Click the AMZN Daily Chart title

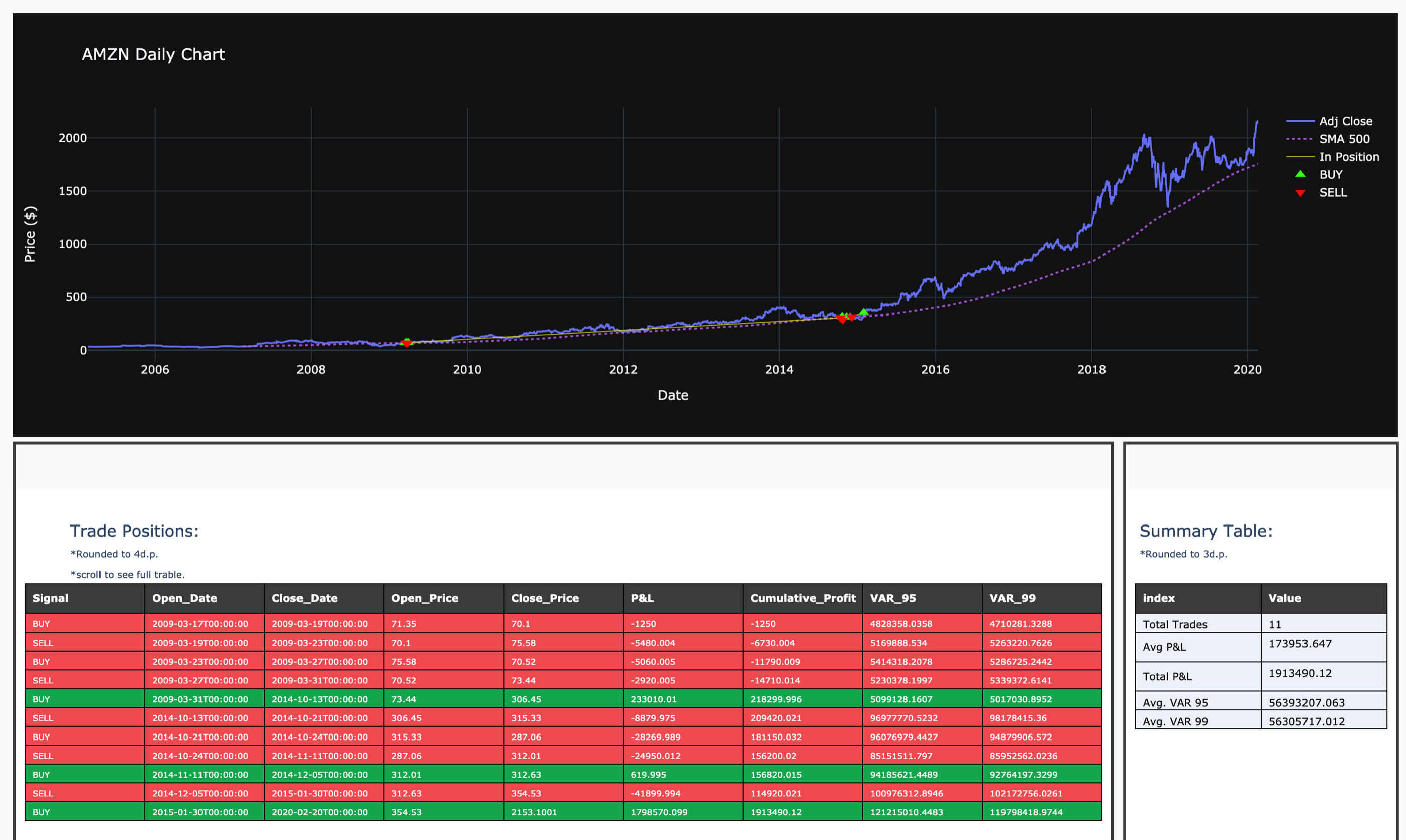153,54
